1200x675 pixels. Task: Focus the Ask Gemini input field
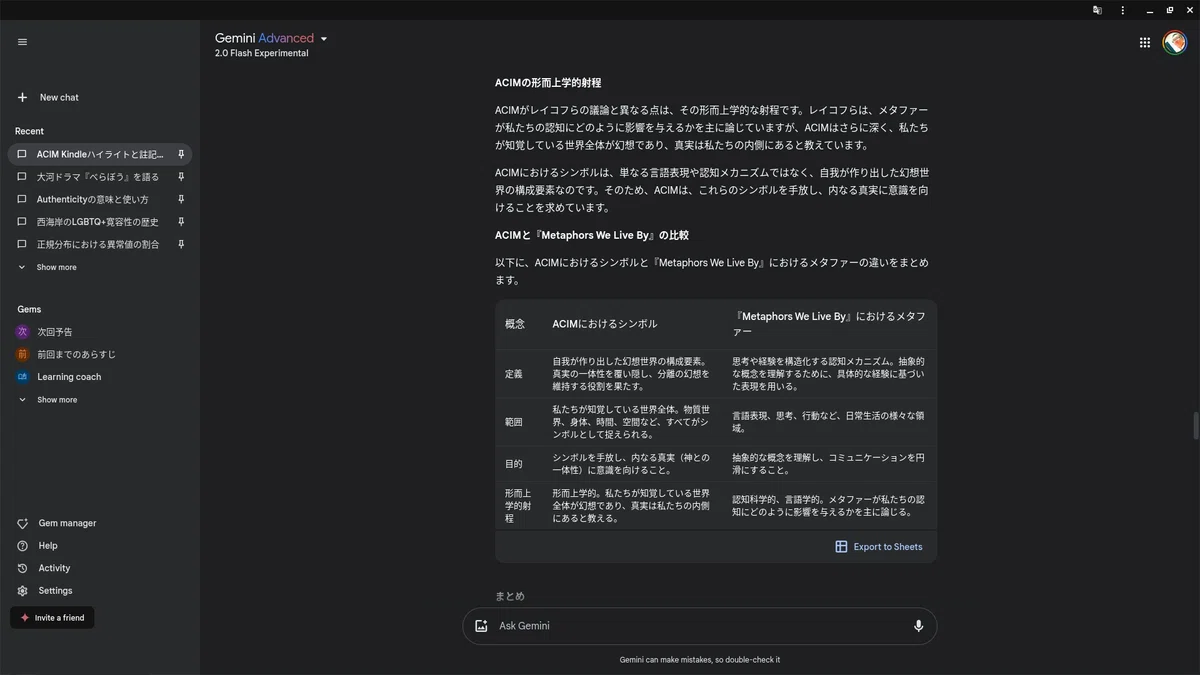700,626
